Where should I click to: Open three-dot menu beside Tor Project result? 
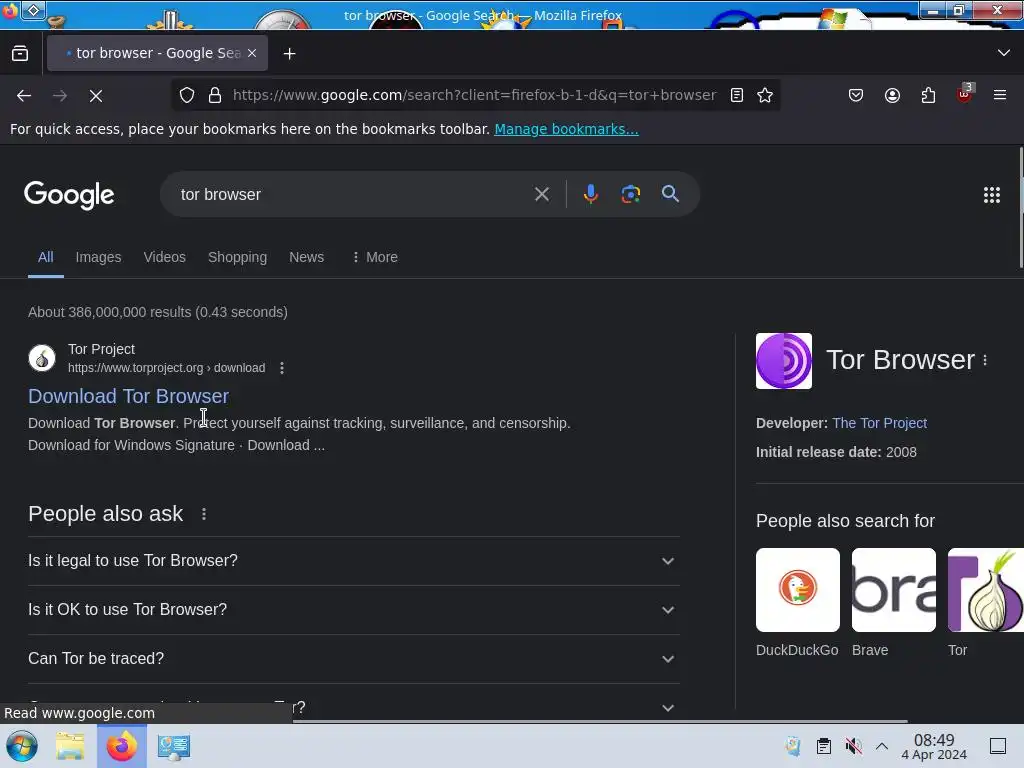tap(281, 368)
